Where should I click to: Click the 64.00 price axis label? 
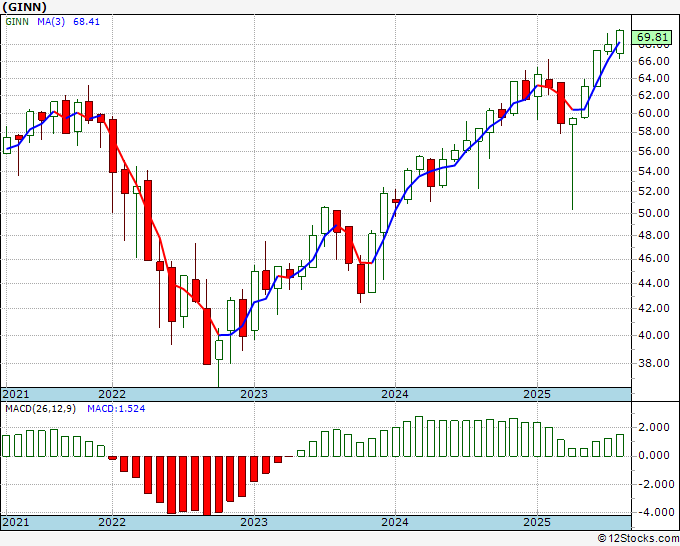tap(654, 78)
